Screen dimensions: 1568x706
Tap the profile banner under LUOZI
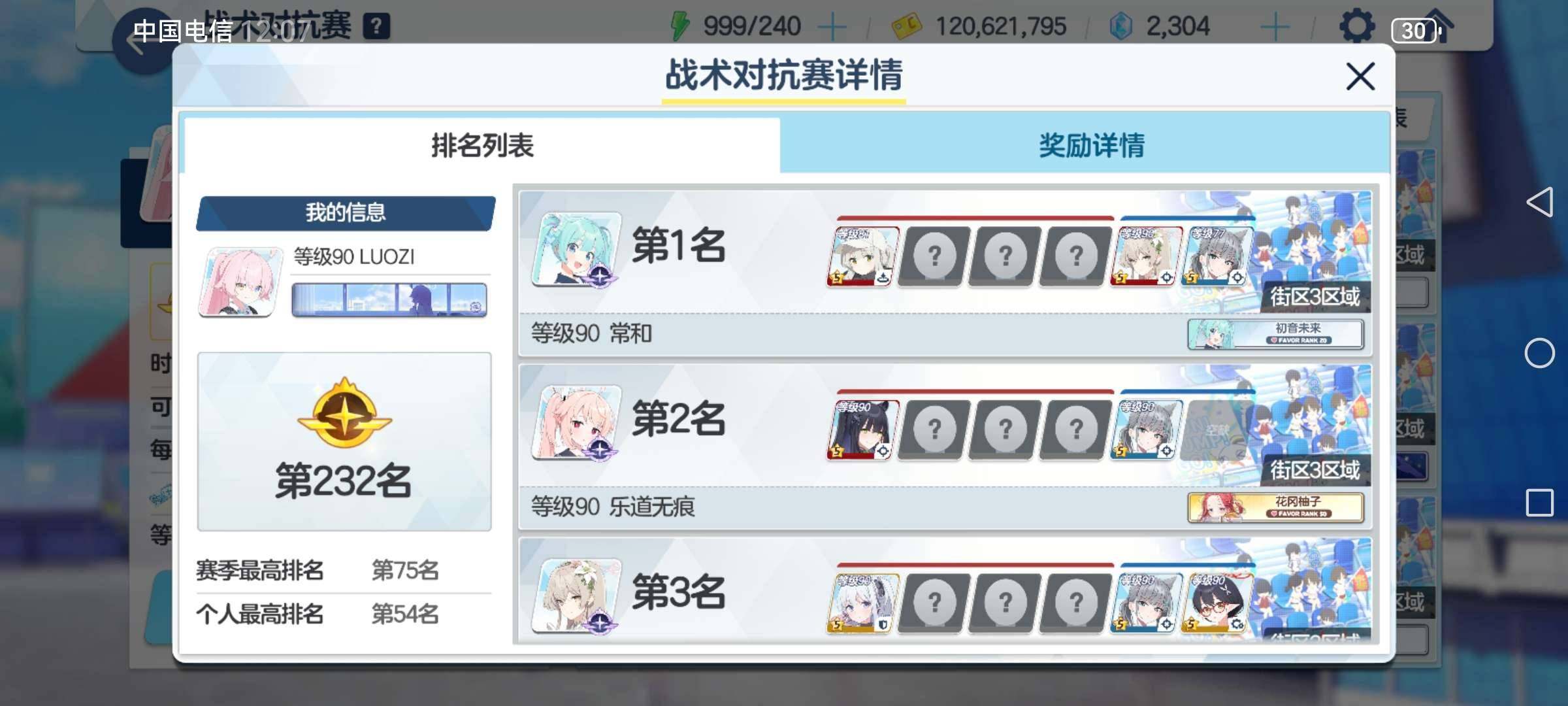[x=389, y=300]
